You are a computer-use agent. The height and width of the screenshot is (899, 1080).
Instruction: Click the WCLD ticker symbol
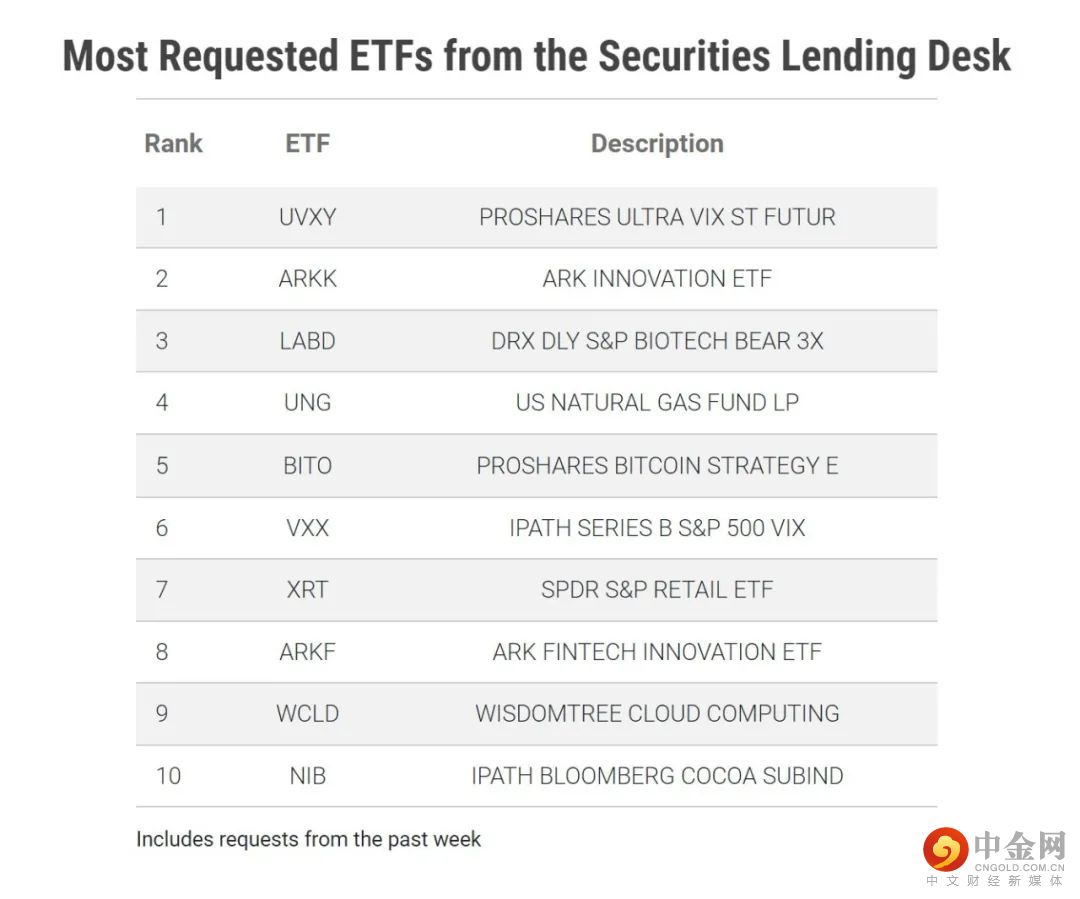point(307,714)
